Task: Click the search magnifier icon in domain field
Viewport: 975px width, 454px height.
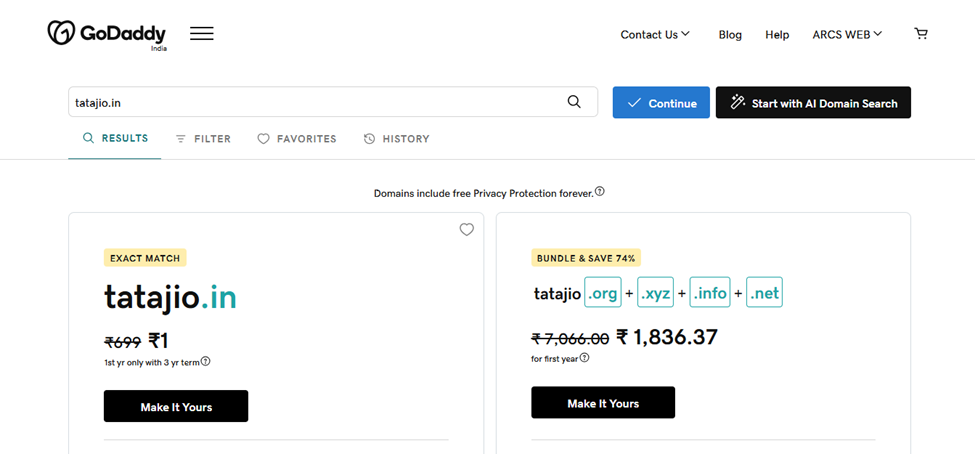Action: point(574,102)
